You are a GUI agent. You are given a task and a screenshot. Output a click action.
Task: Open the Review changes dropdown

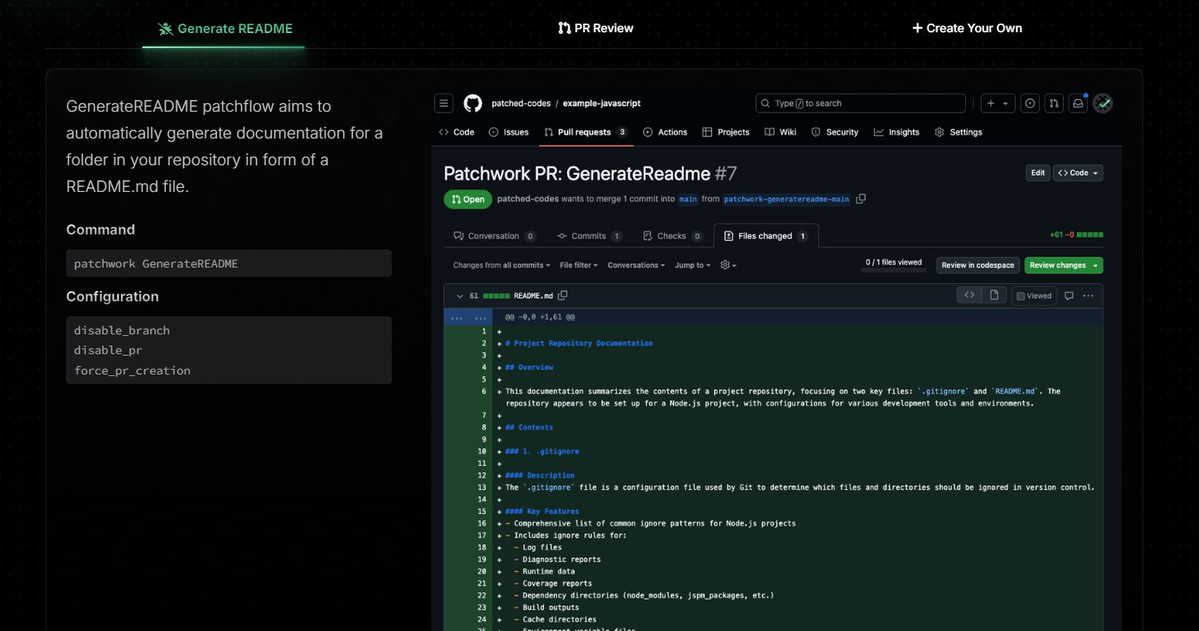point(1064,265)
